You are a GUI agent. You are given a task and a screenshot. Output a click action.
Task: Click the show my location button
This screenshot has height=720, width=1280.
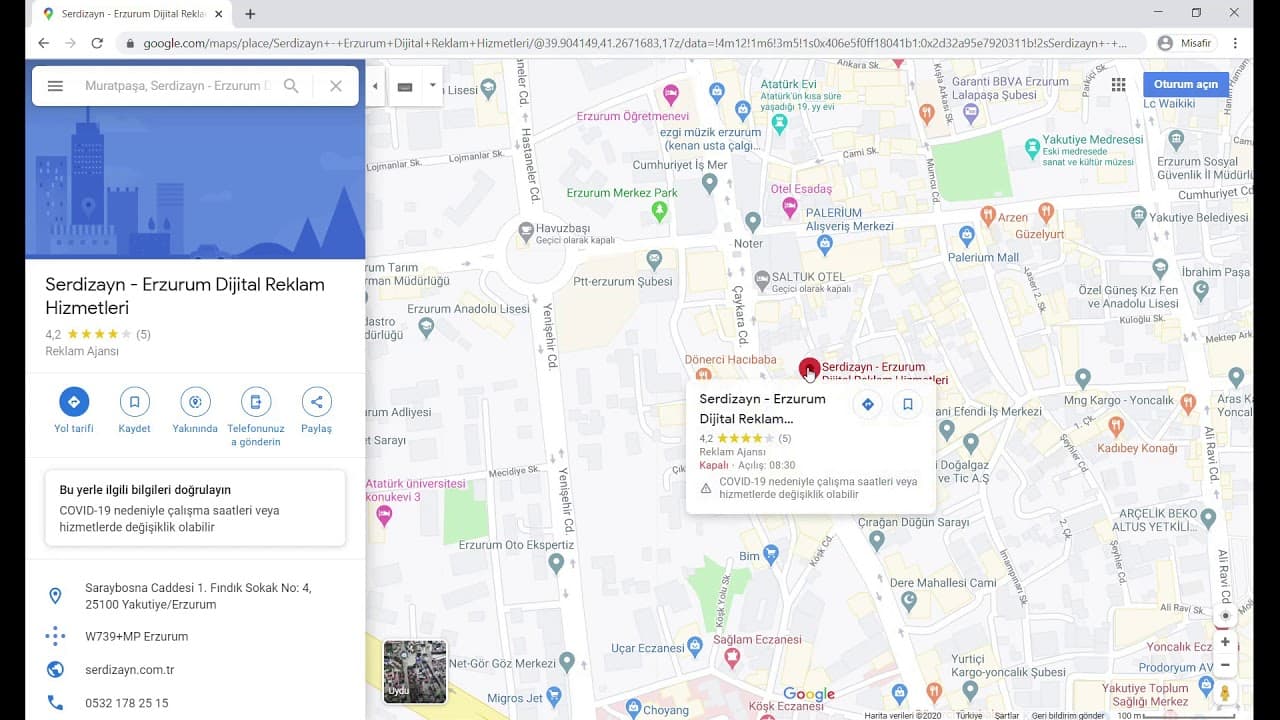[x=1225, y=616]
